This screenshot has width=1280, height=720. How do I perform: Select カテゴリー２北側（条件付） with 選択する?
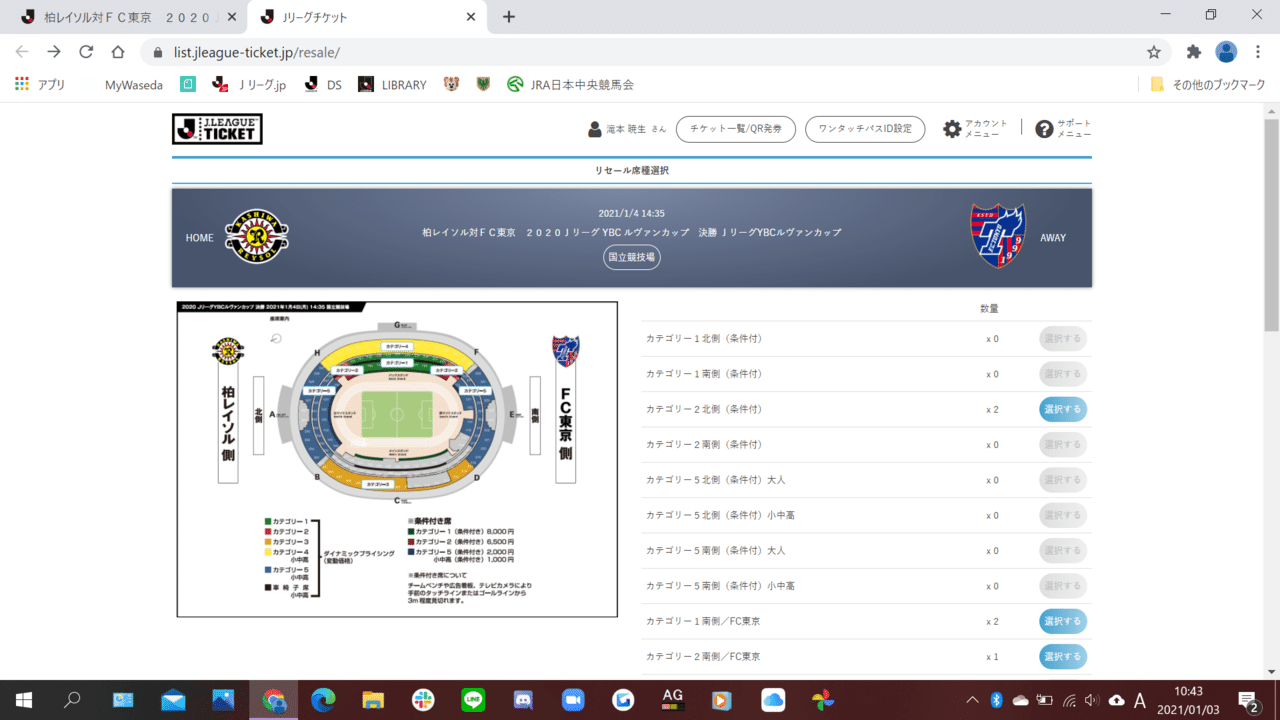click(1062, 409)
